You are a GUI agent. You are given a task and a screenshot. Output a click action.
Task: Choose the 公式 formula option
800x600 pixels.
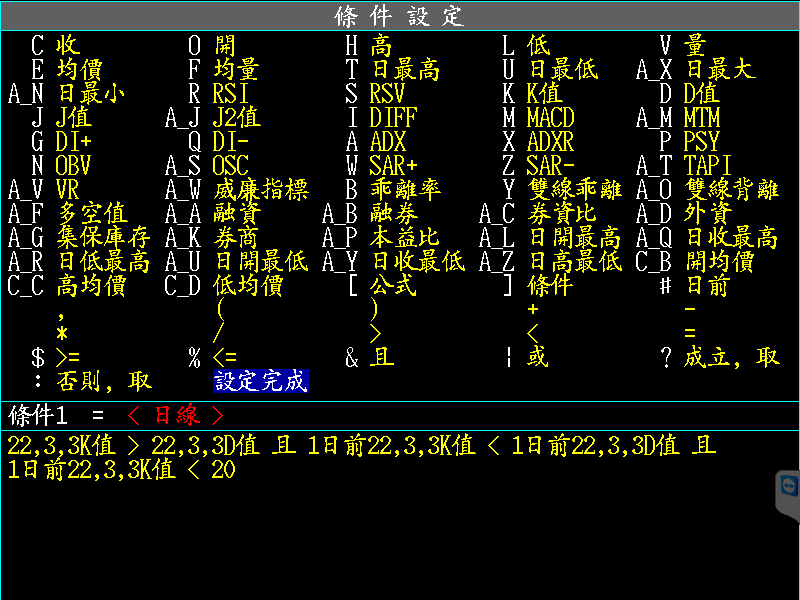click(x=393, y=285)
